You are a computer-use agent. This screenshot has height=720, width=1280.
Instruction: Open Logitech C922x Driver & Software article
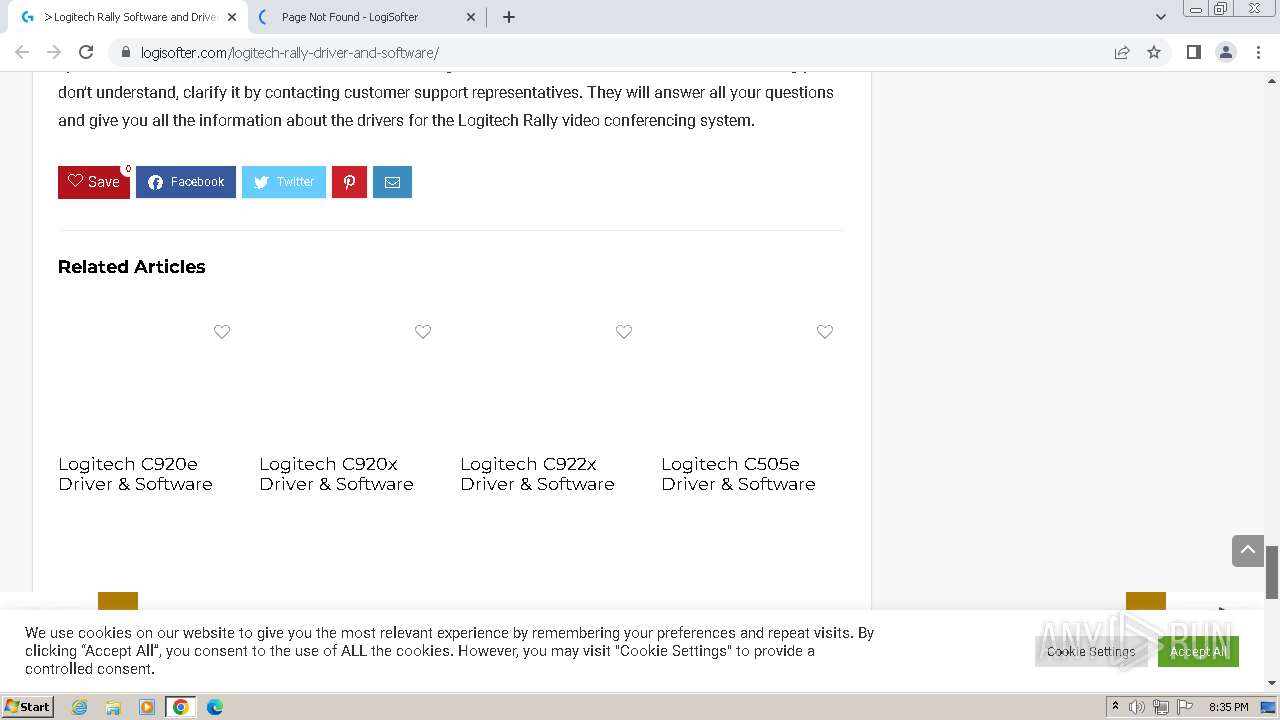coord(537,474)
